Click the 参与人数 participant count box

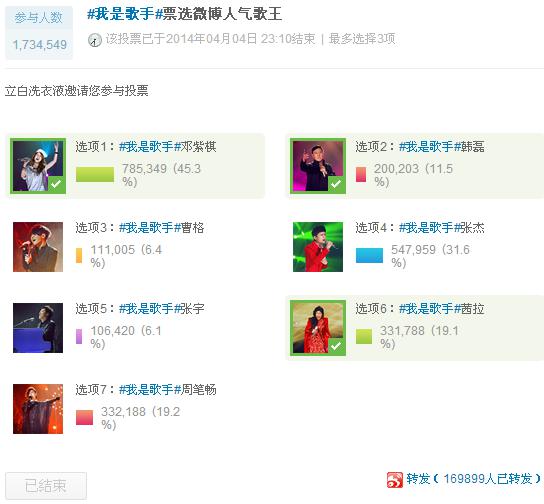39,32
